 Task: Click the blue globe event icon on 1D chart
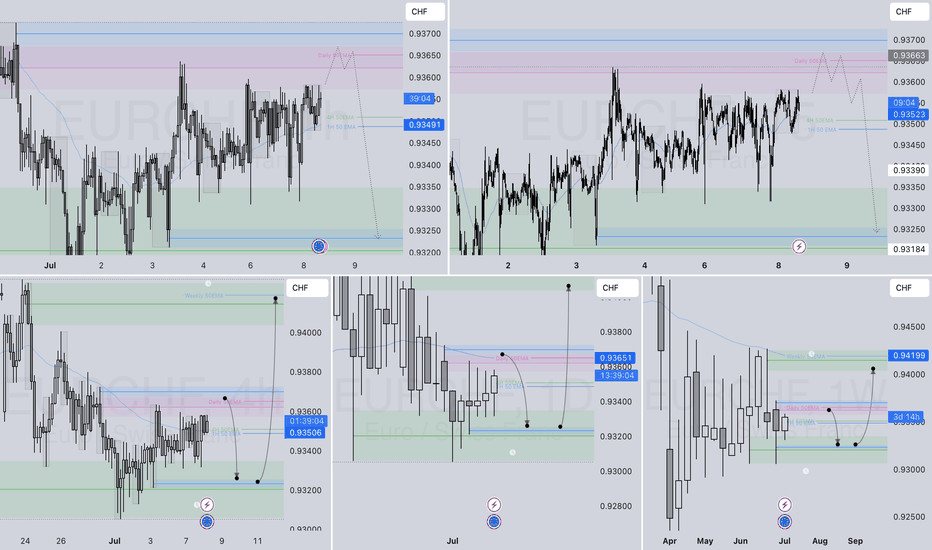click(x=494, y=522)
